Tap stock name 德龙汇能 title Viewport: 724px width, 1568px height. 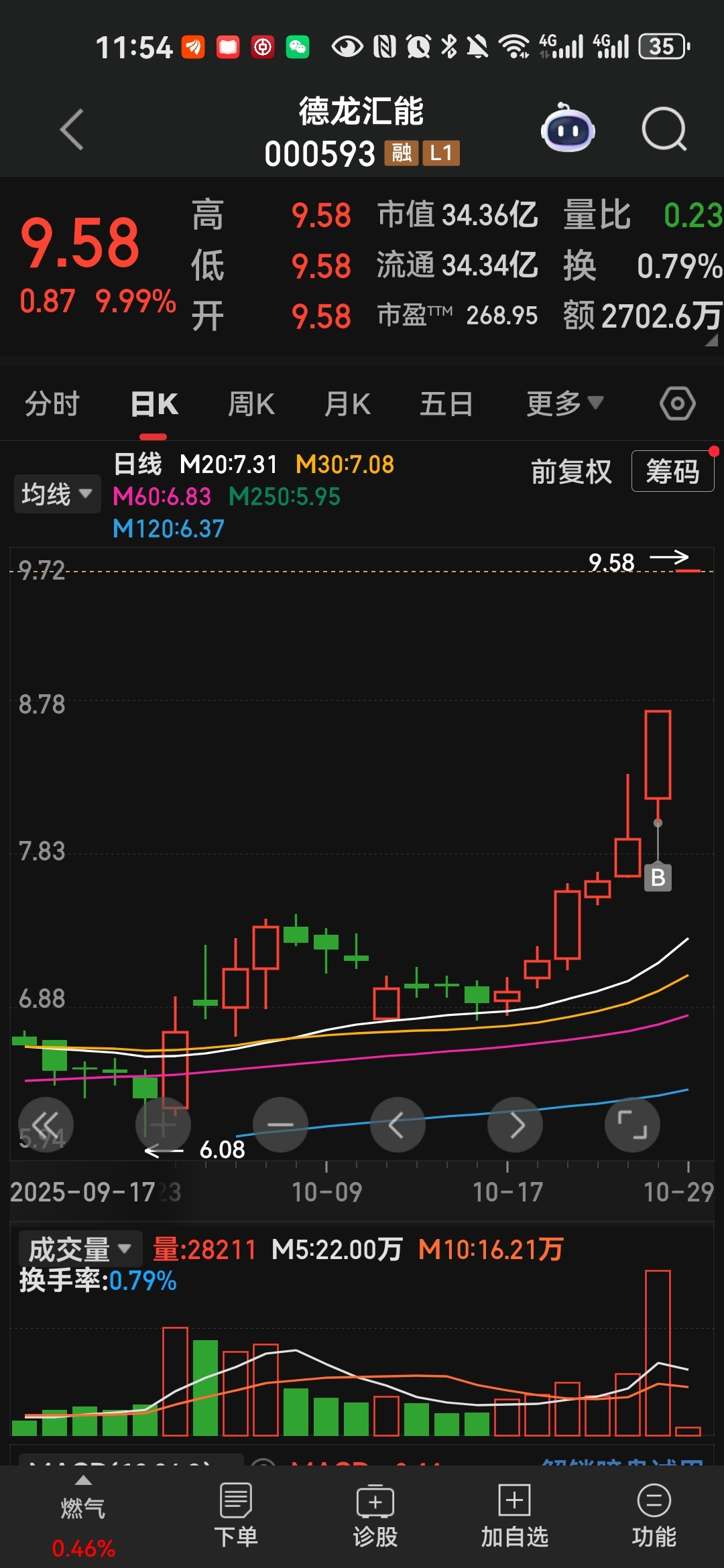pos(361,111)
